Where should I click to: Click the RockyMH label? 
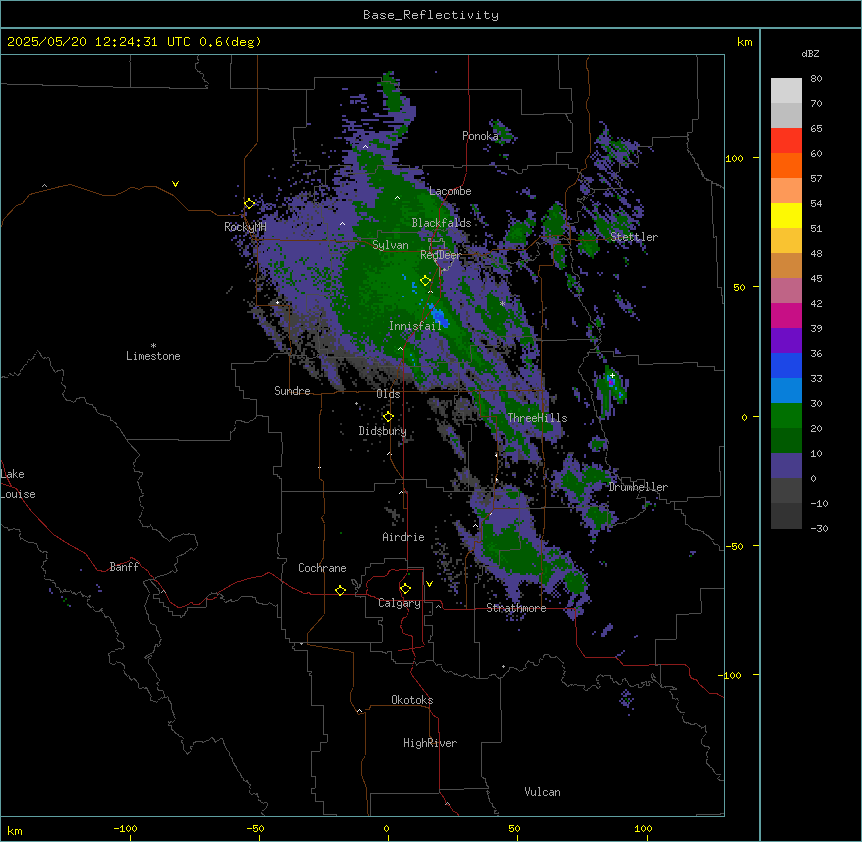click(x=245, y=227)
